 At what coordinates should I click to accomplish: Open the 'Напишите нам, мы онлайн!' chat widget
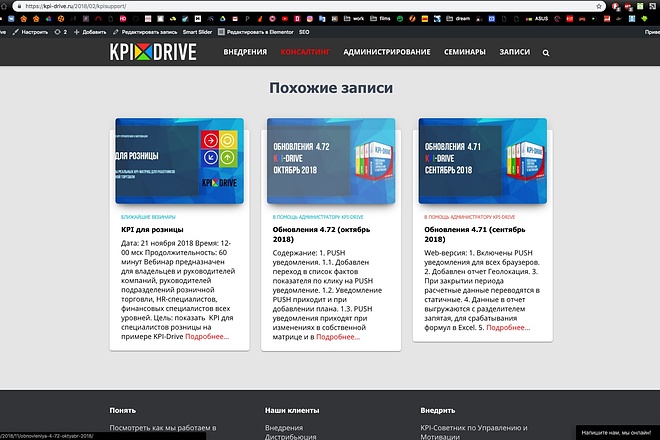(x=616, y=432)
